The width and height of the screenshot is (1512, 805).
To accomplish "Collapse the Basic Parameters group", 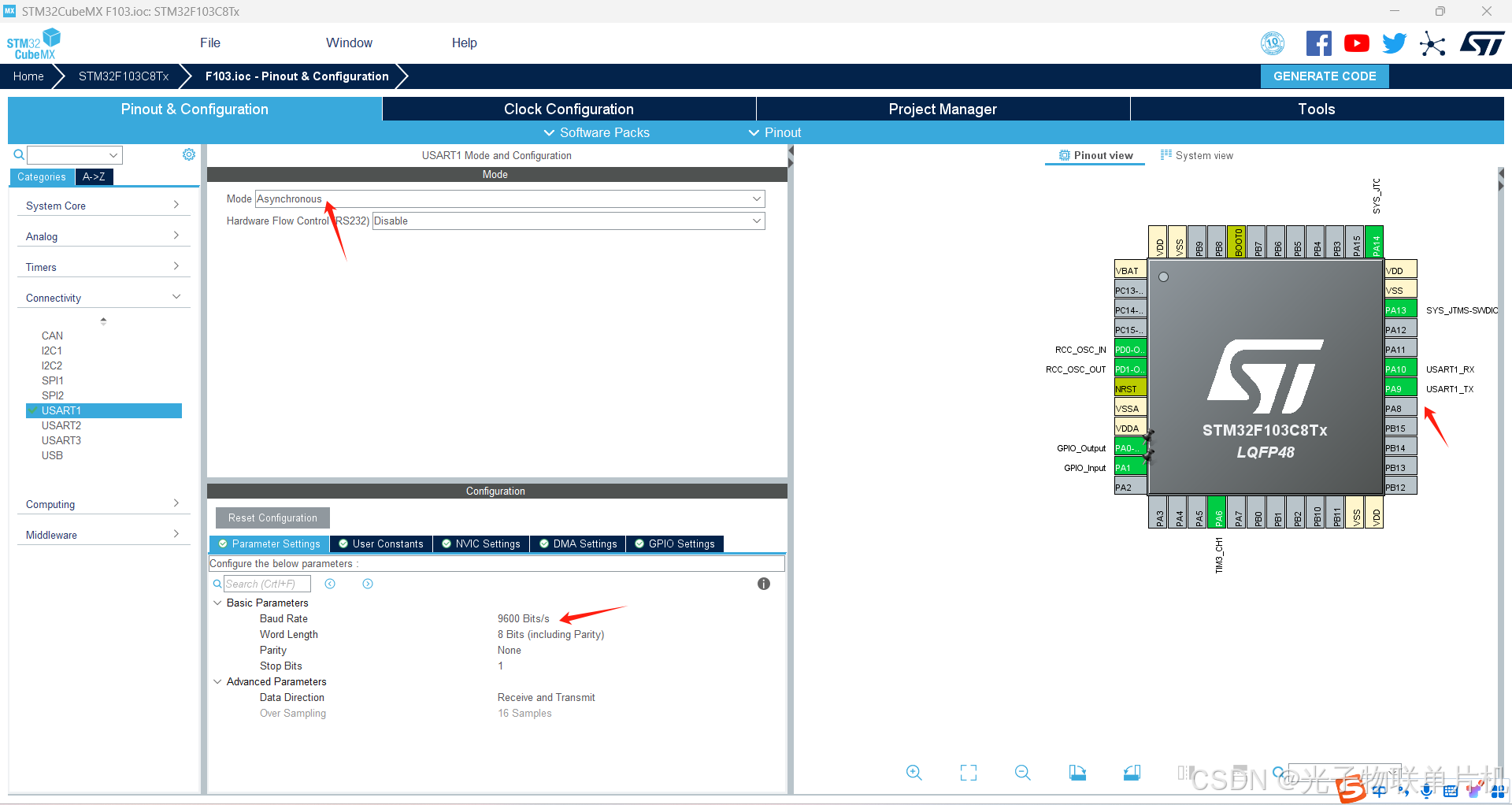I will [x=217, y=603].
